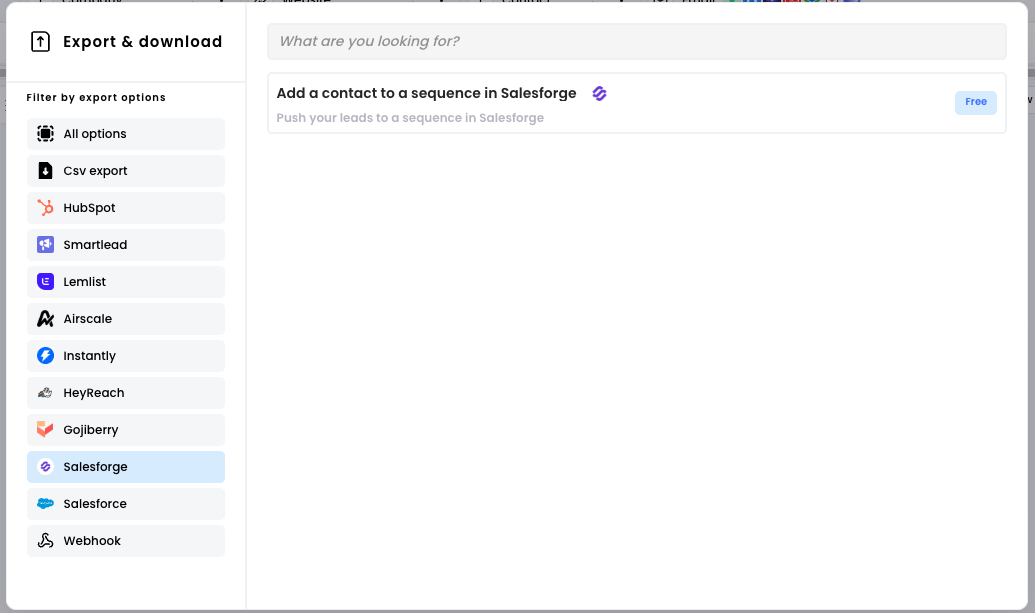Viewport: 1035px width, 613px height.
Task: Pick the Instantly lightning bolt icon
Action: pos(46,356)
